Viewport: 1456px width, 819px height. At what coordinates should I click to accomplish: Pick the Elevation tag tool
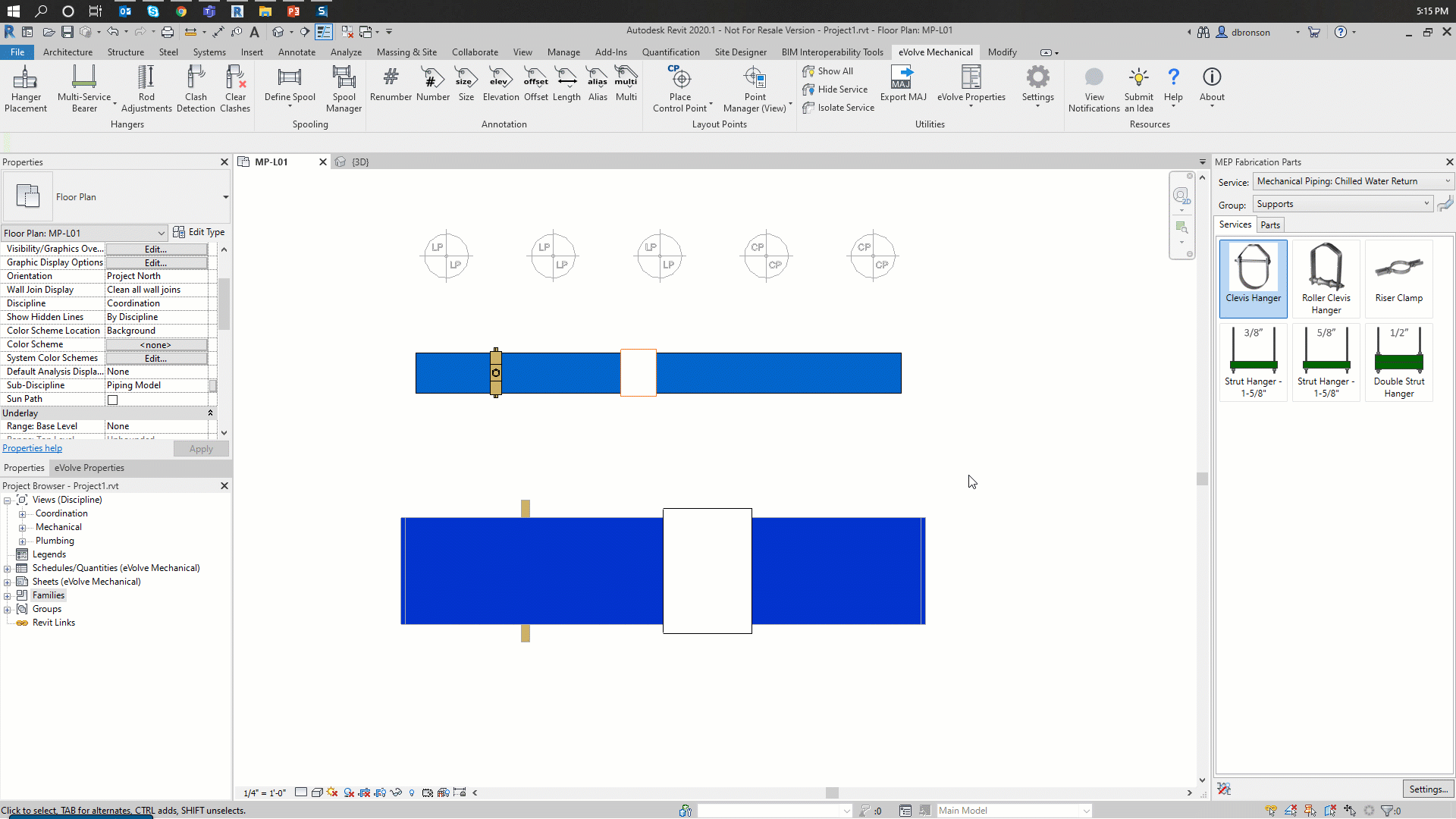coord(500,83)
